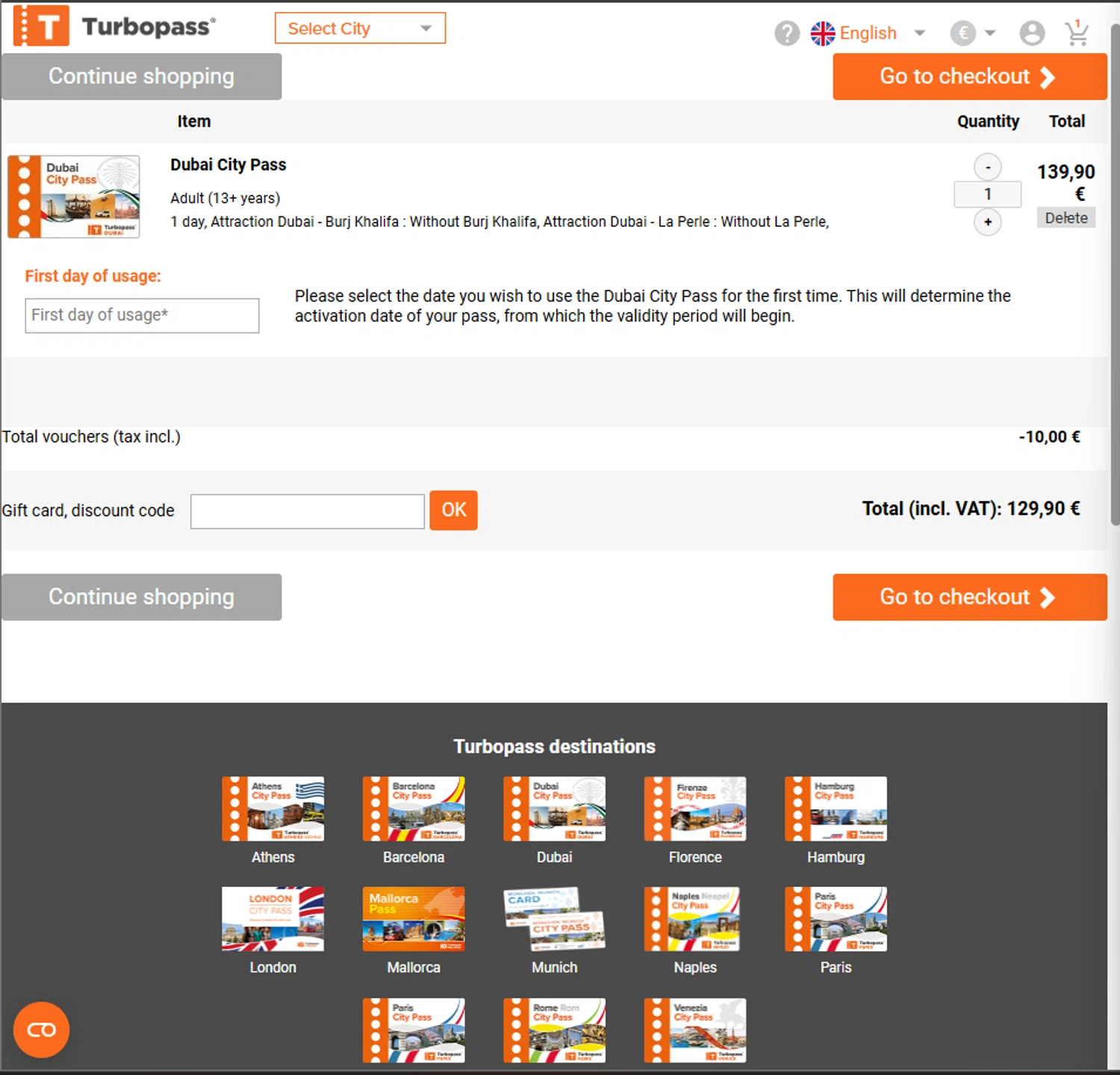This screenshot has height=1075, width=1120.
Task: Click top Continue shopping button
Action: point(141,76)
